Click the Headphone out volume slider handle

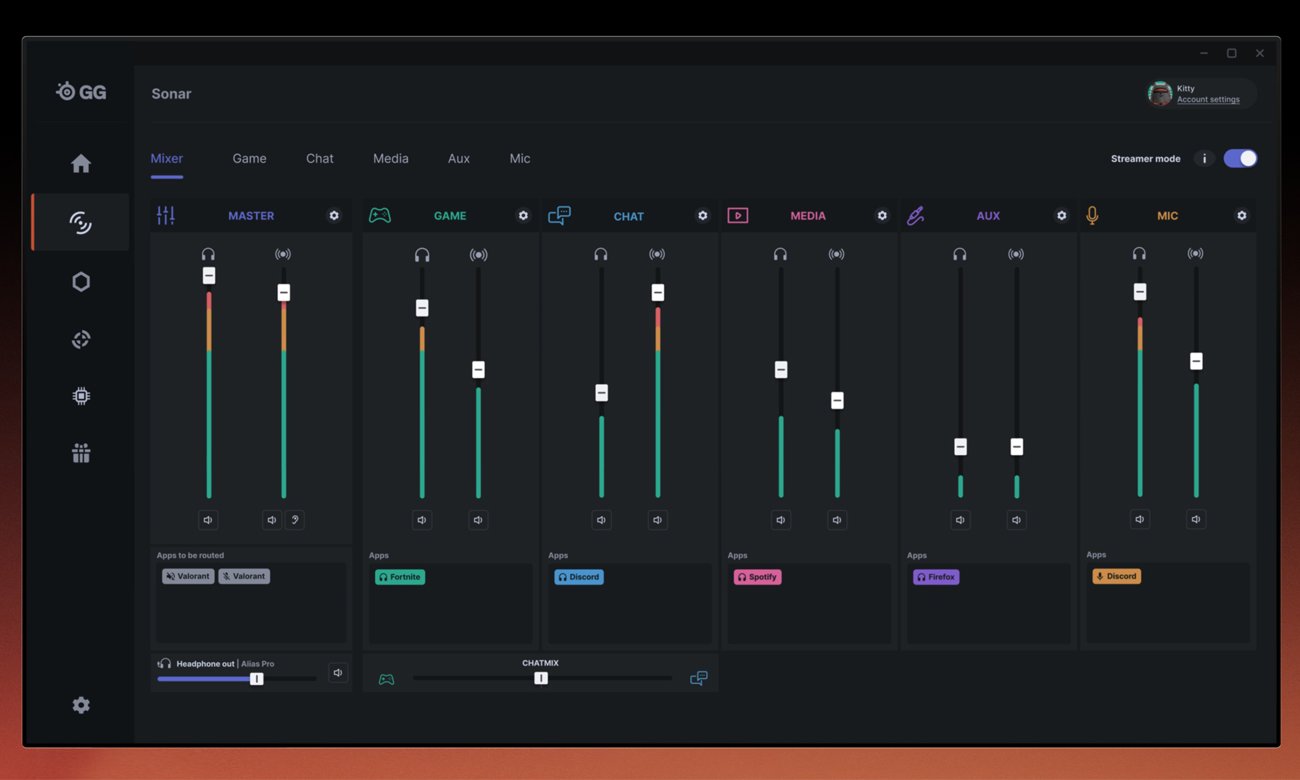pos(257,679)
